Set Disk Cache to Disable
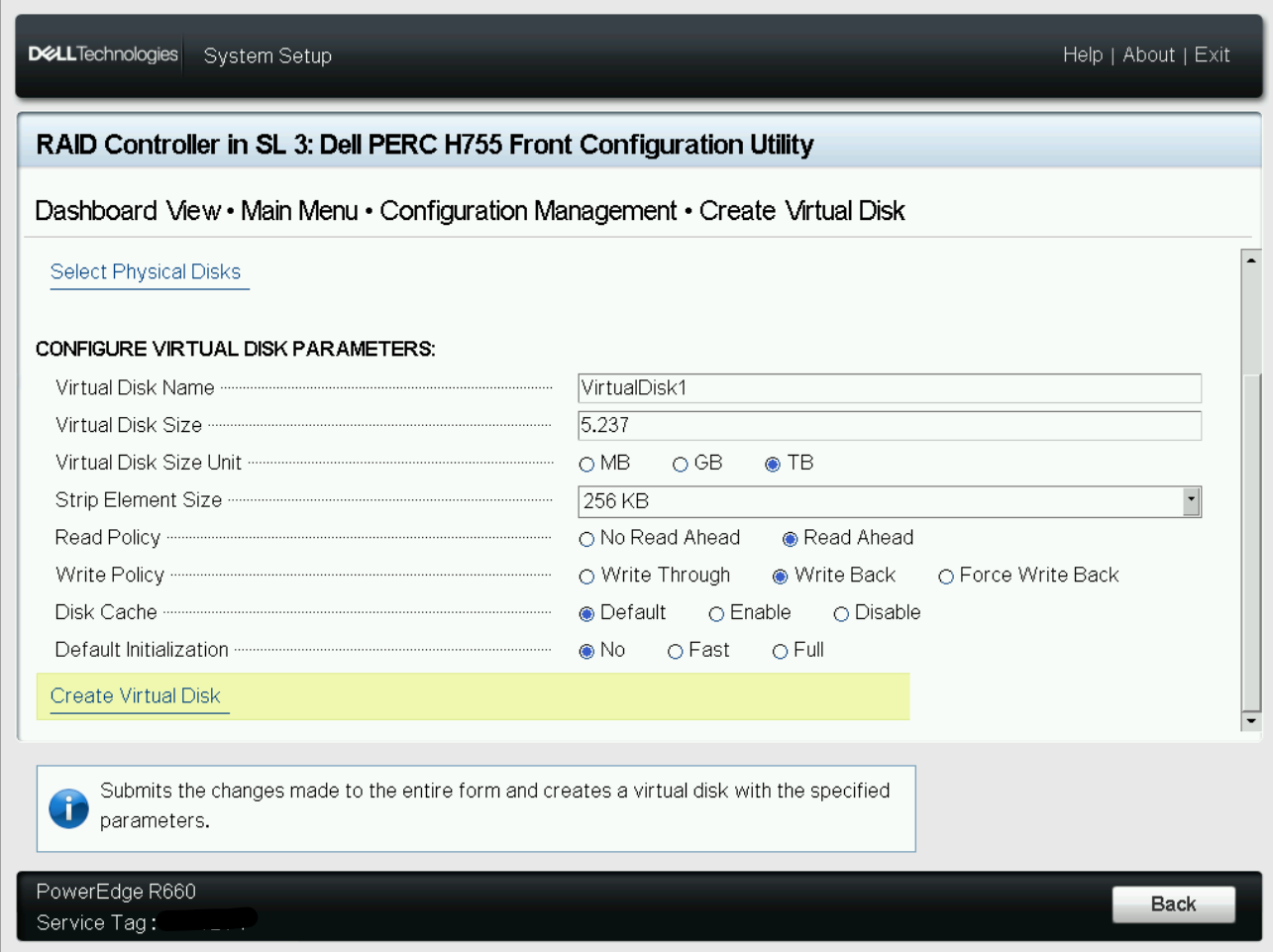Viewport: 1273px width, 952px height. point(841,614)
